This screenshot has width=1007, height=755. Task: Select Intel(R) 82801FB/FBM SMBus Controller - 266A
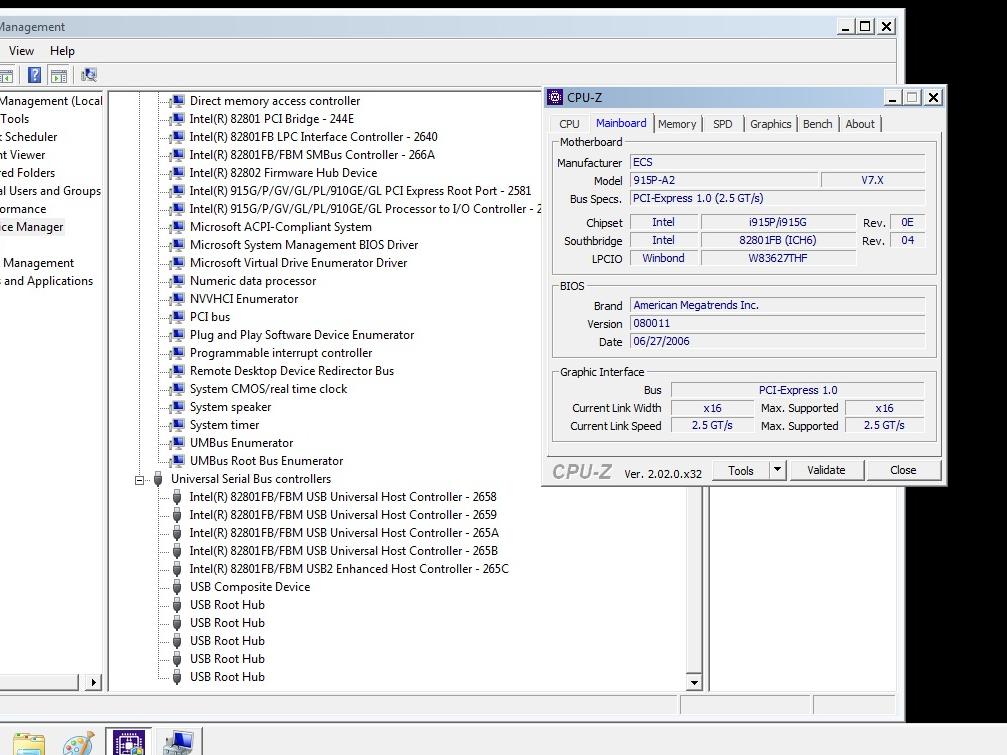[x=312, y=155]
